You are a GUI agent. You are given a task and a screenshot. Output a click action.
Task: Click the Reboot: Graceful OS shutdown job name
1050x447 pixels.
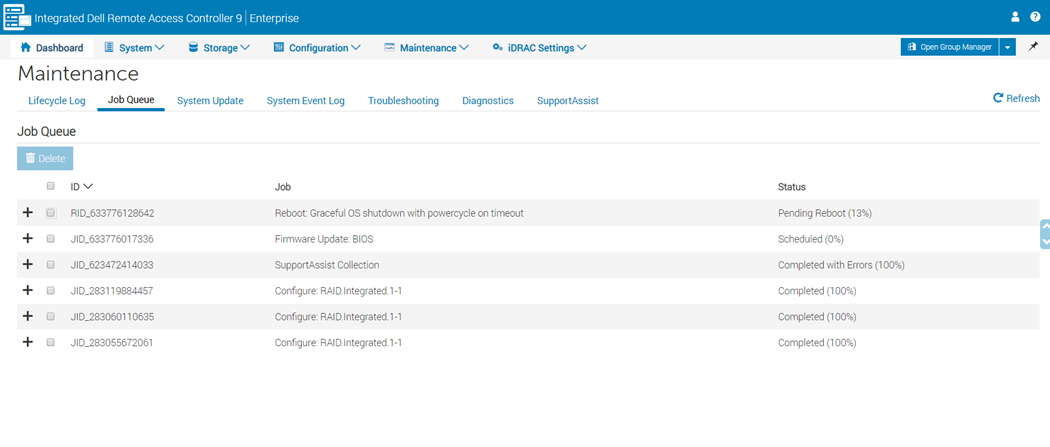click(399, 213)
